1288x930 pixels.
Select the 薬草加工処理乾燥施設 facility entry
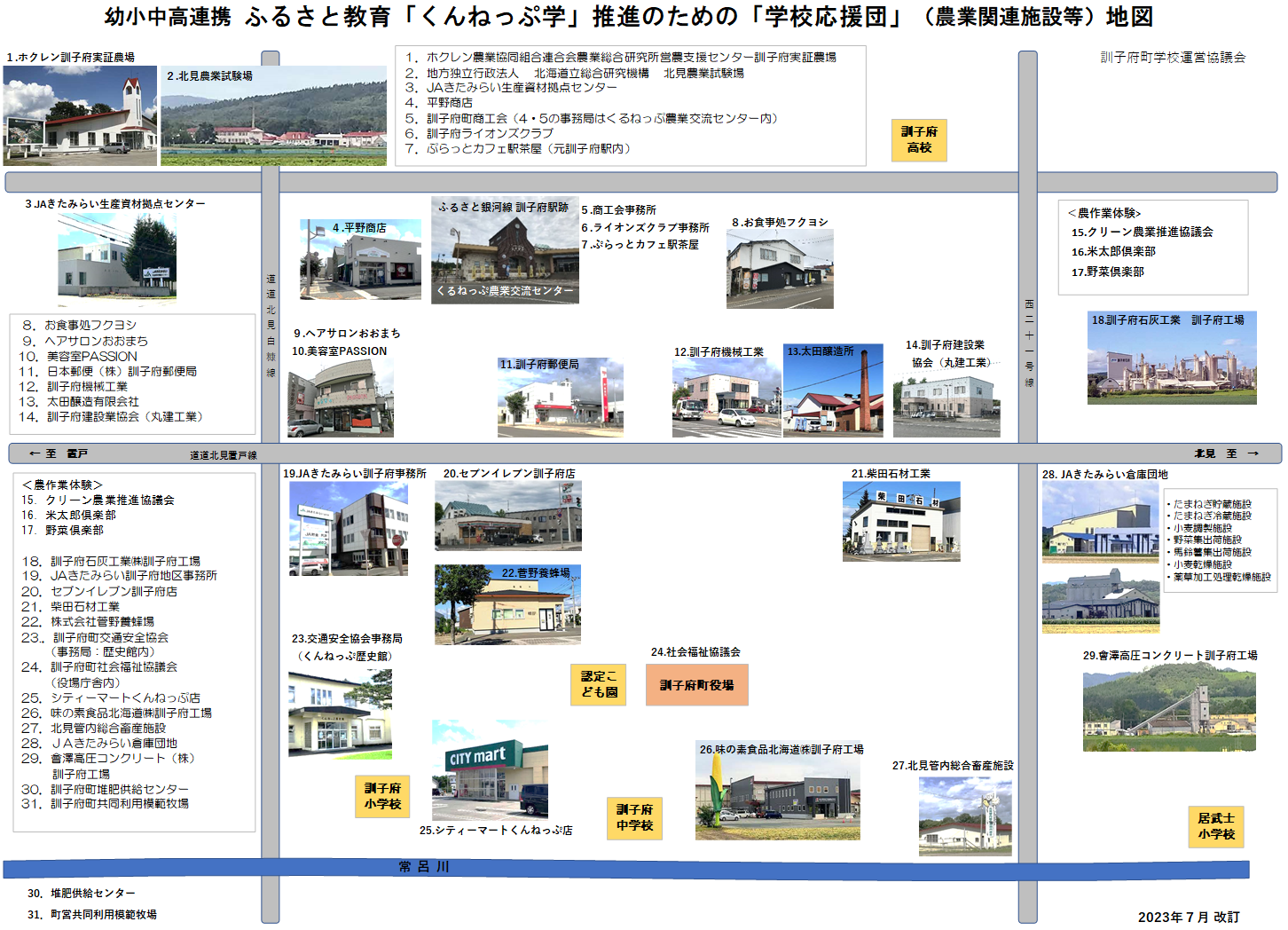coord(1220,577)
